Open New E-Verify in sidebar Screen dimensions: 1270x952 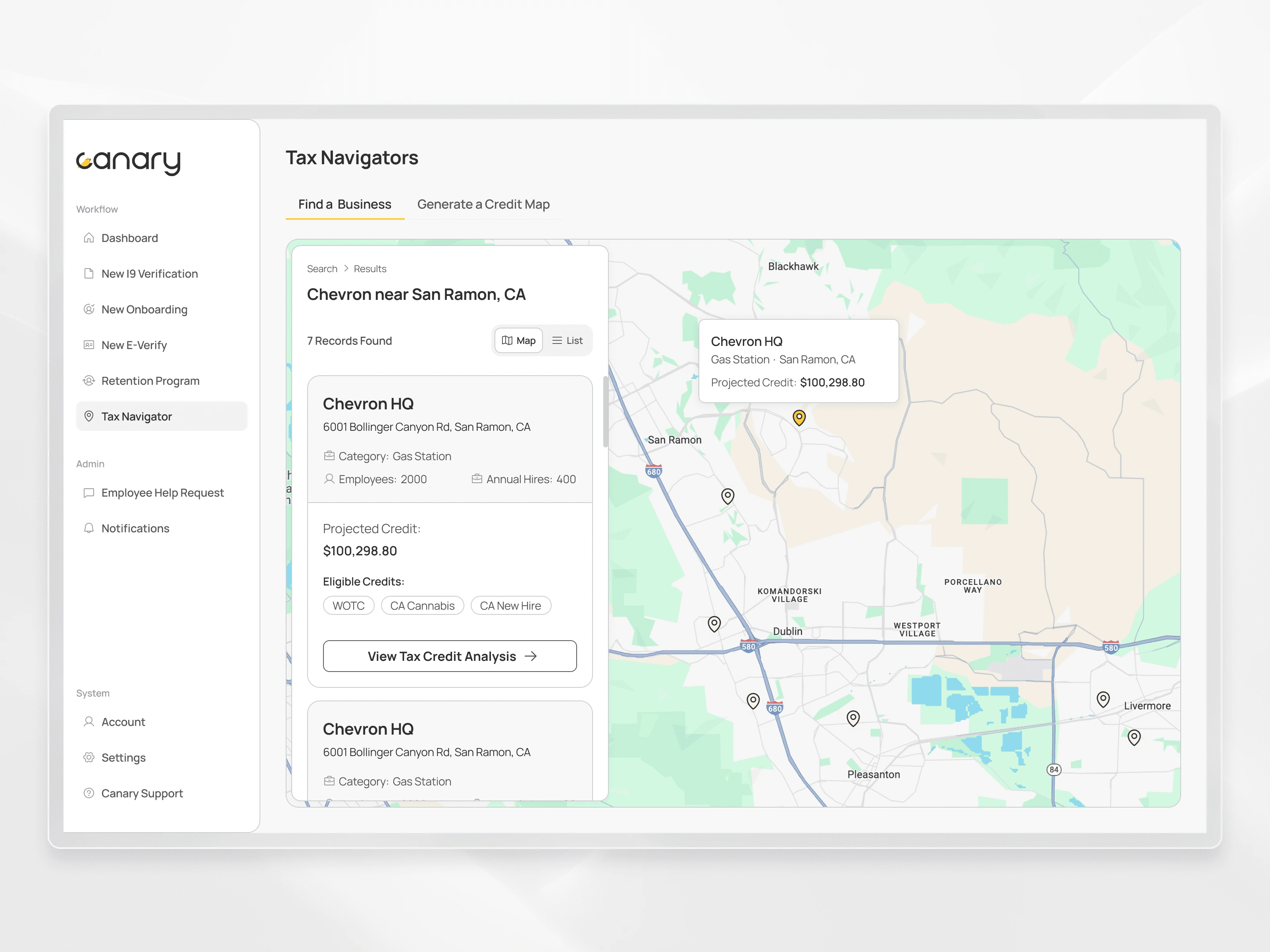(134, 345)
